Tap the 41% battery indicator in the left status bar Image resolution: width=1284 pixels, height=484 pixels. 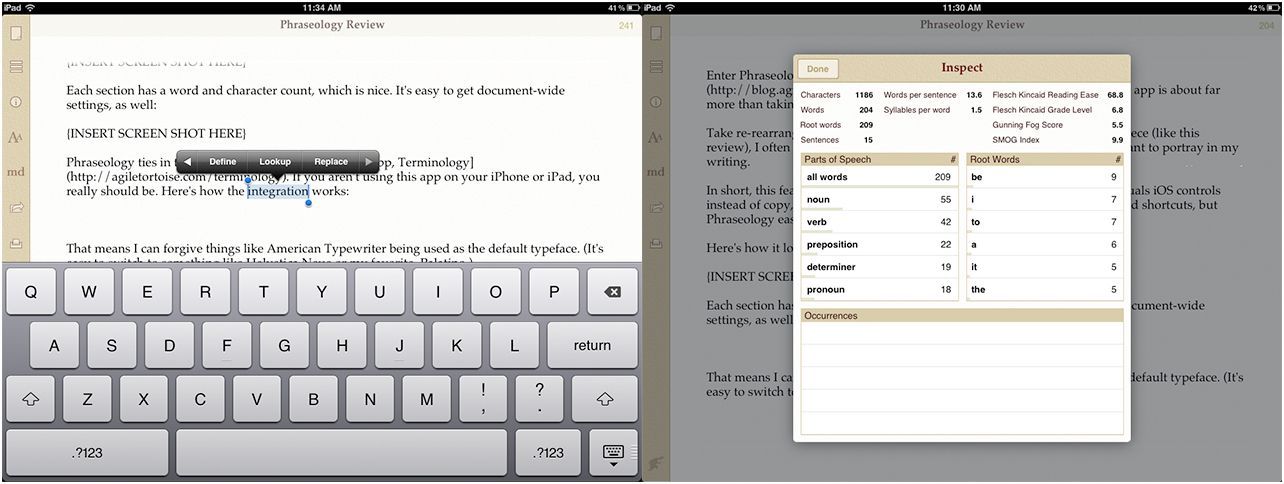point(622,7)
